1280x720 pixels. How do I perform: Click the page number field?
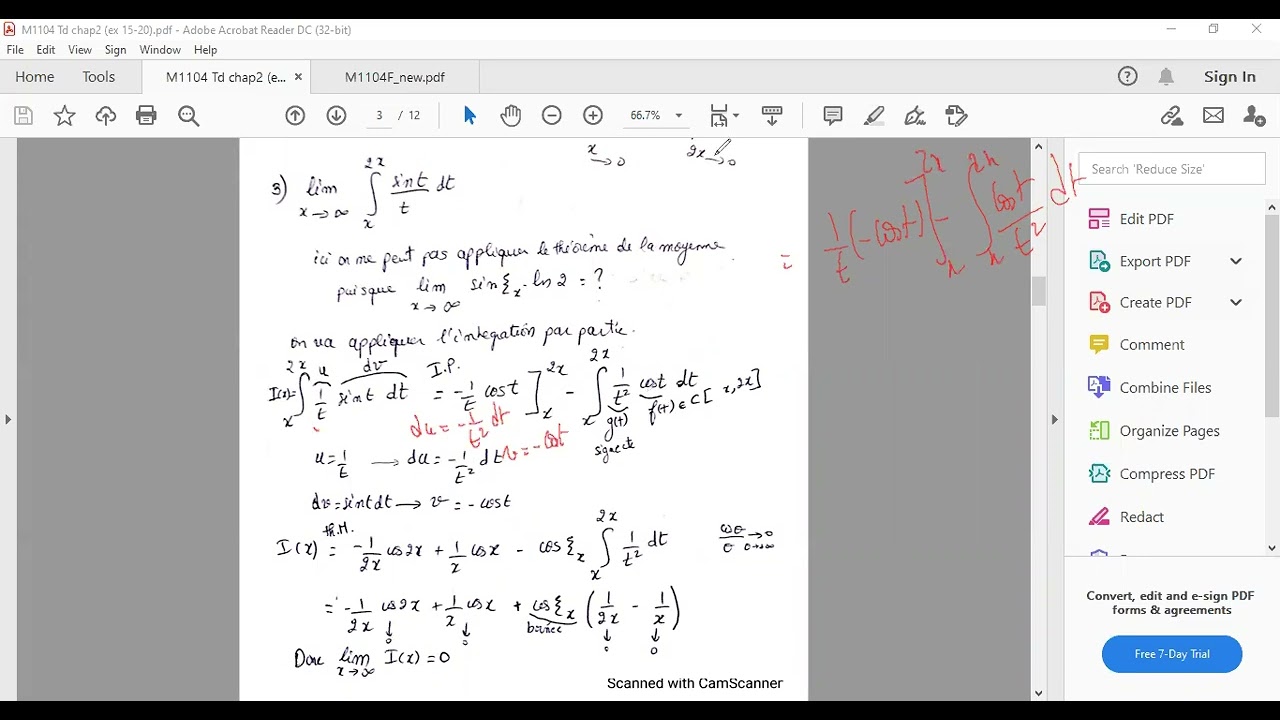[379, 116]
